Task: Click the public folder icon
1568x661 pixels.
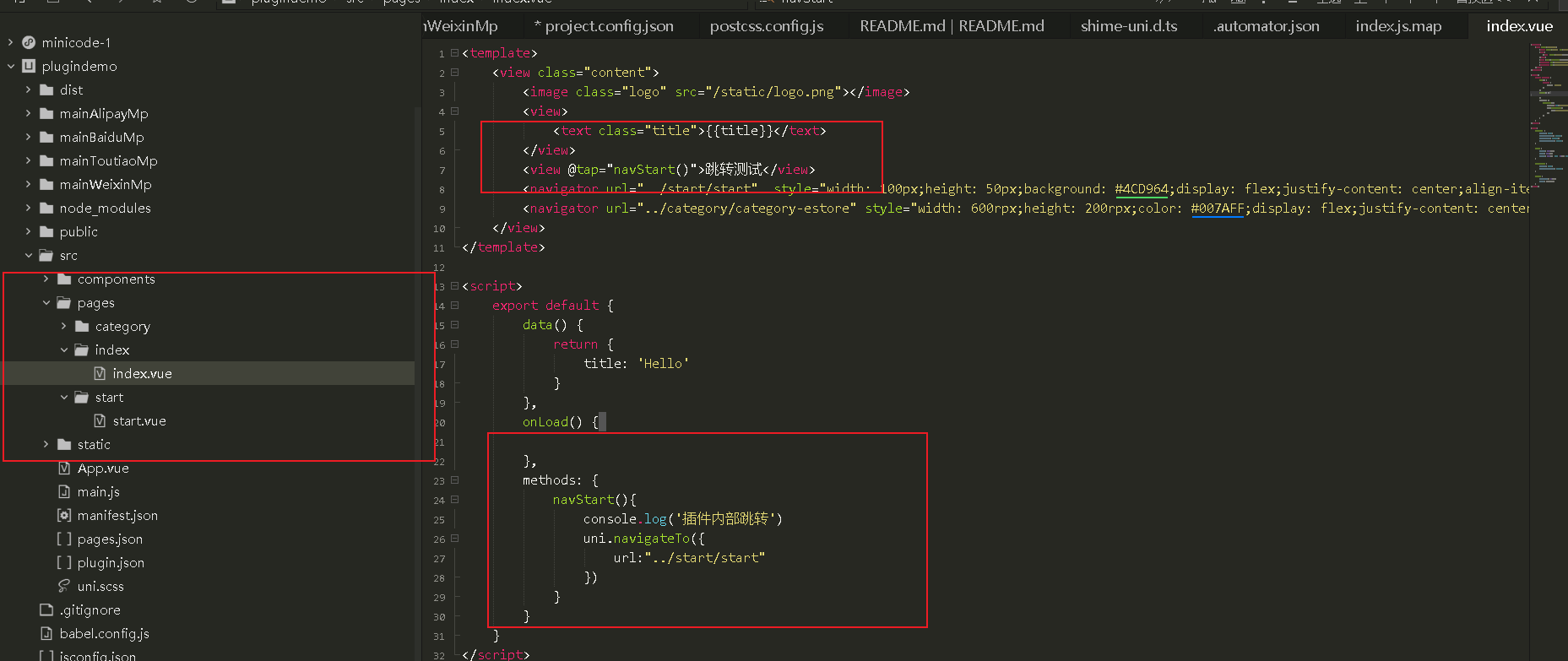Action: coord(46,231)
